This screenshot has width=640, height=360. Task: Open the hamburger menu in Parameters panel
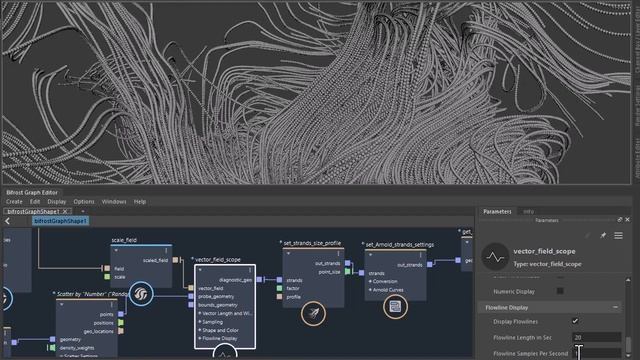click(x=618, y=236)
